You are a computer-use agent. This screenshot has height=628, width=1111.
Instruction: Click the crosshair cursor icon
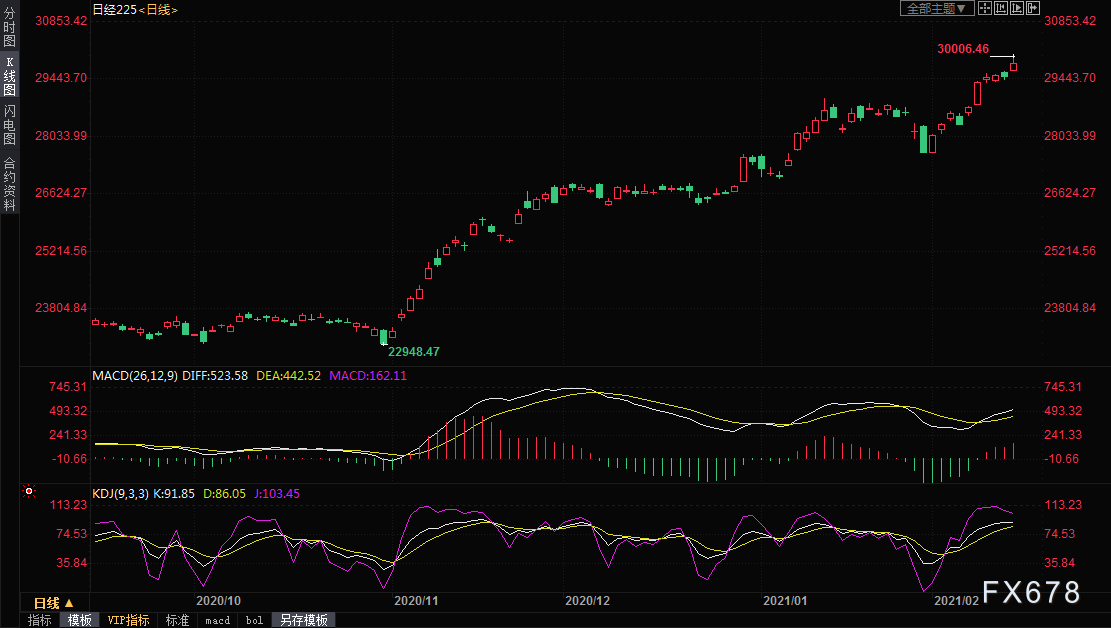(985, 9)
